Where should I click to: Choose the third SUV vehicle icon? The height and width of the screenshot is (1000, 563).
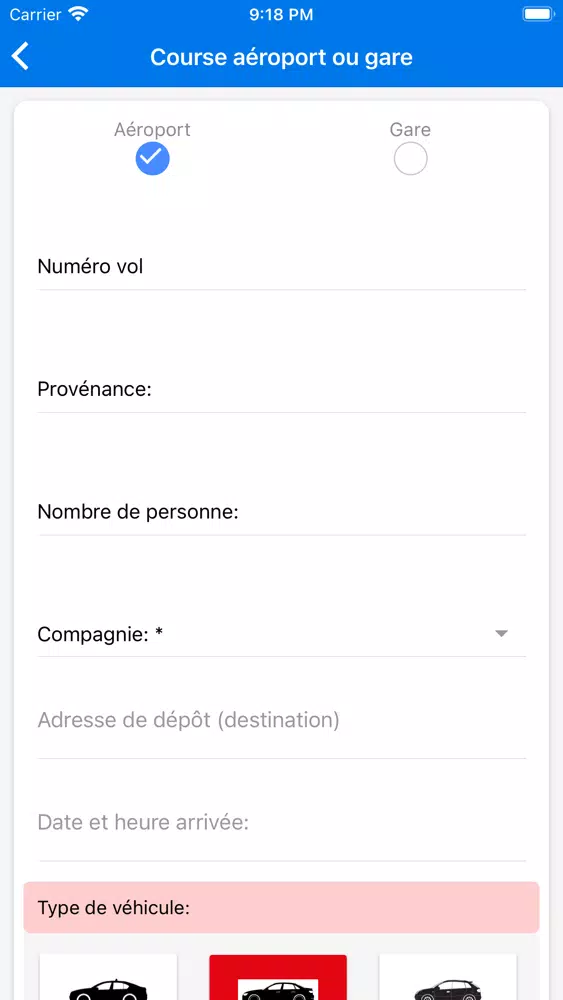(x=448, y=977)
